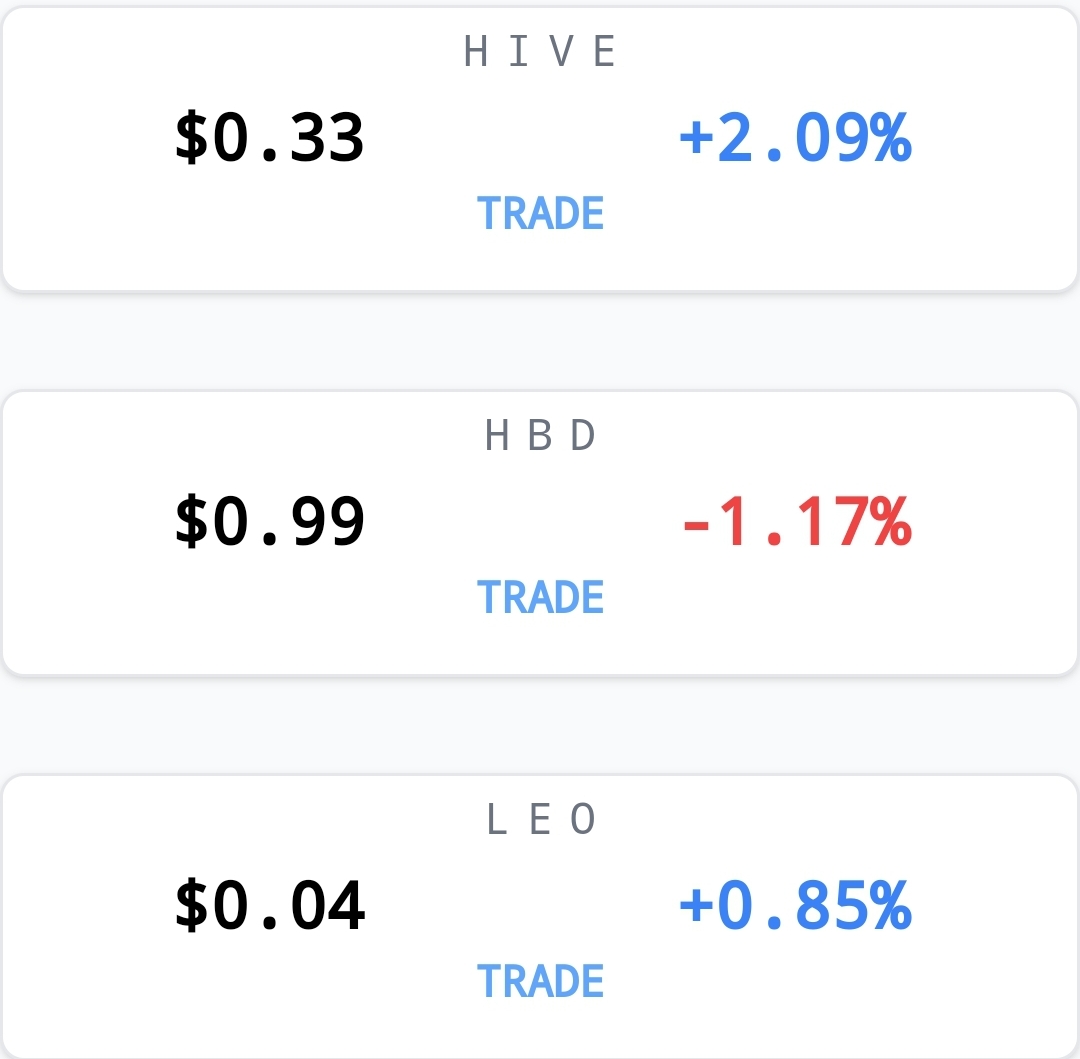Screen dimensions: 1080x1059
Task: Click blank area left of LEO price
Action: 88,905
